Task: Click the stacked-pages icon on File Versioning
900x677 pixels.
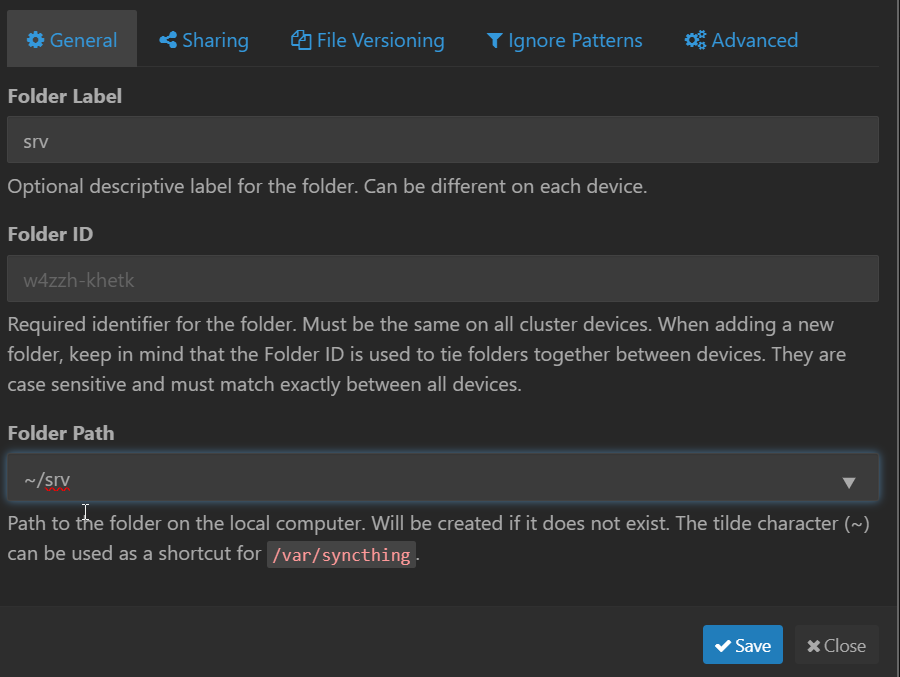Action: tap(300, 40)
